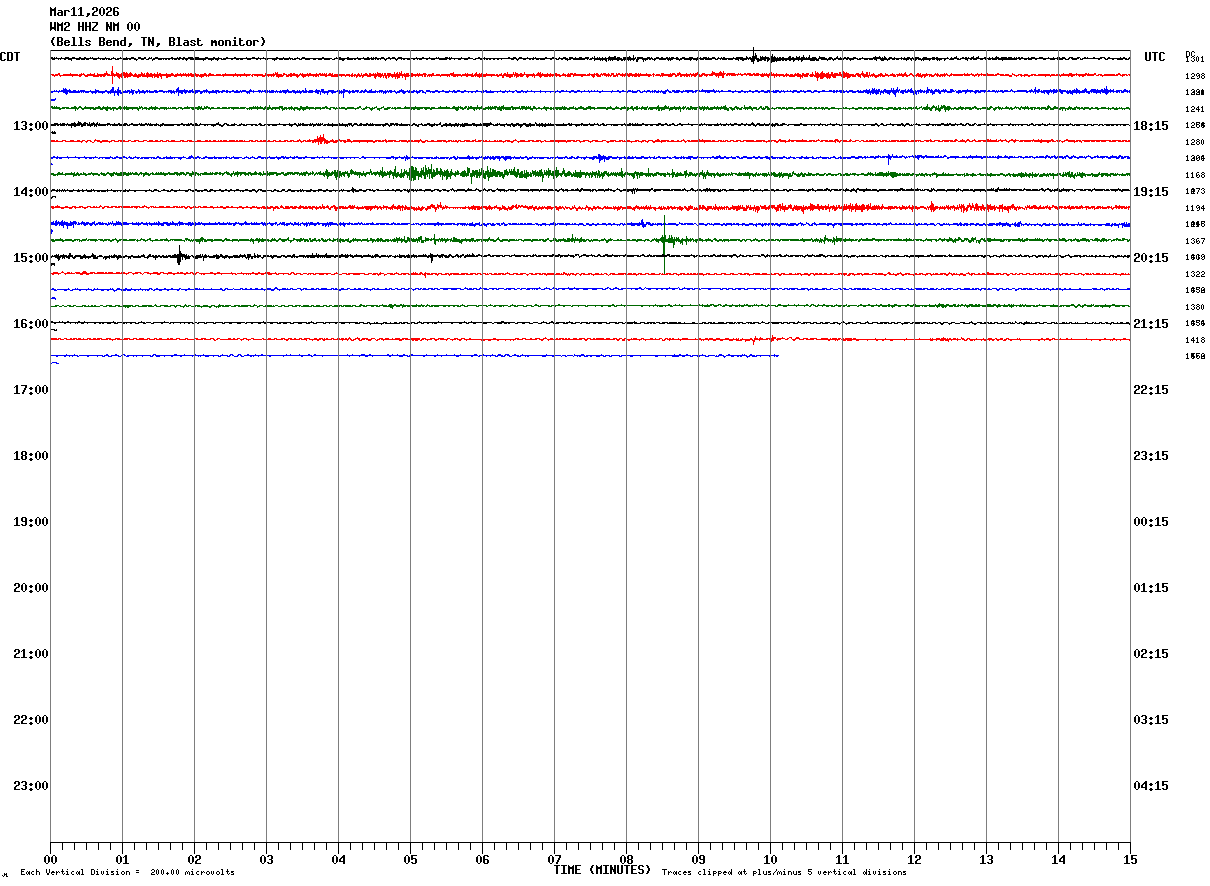Click the 19:15 UTC time label
This screenshot has height=886, width=1210.
(1151, 192)
